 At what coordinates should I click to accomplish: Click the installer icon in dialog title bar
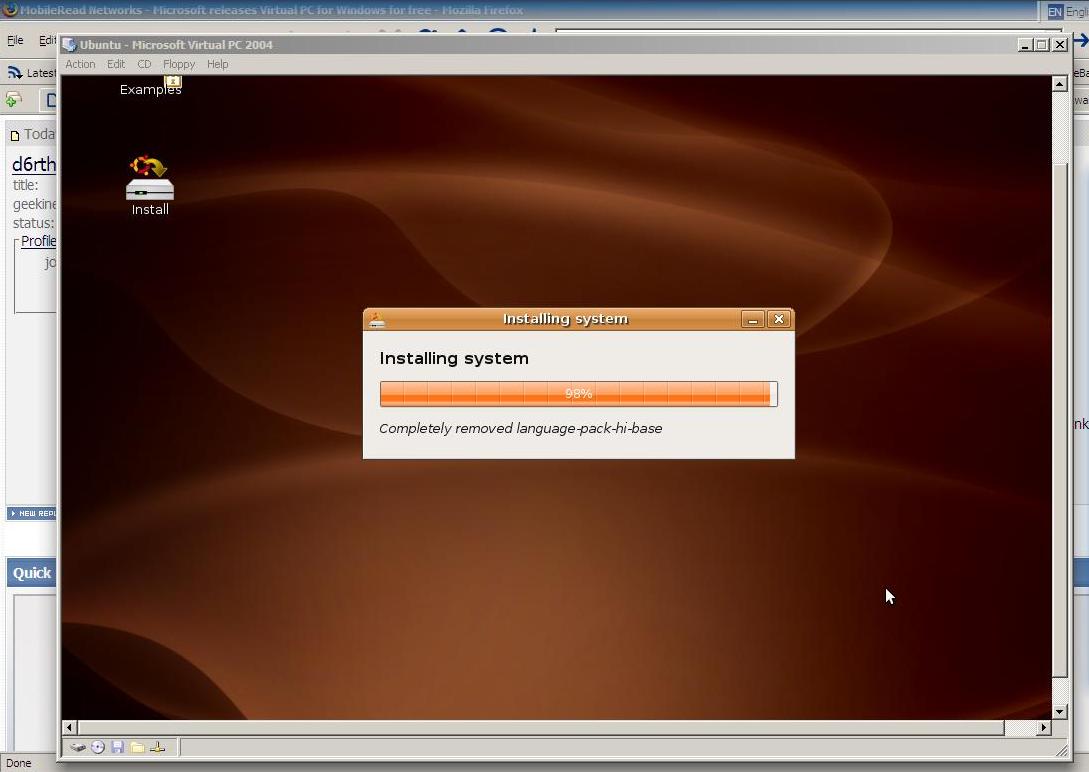pyautogui.click(x=376, y=319)
